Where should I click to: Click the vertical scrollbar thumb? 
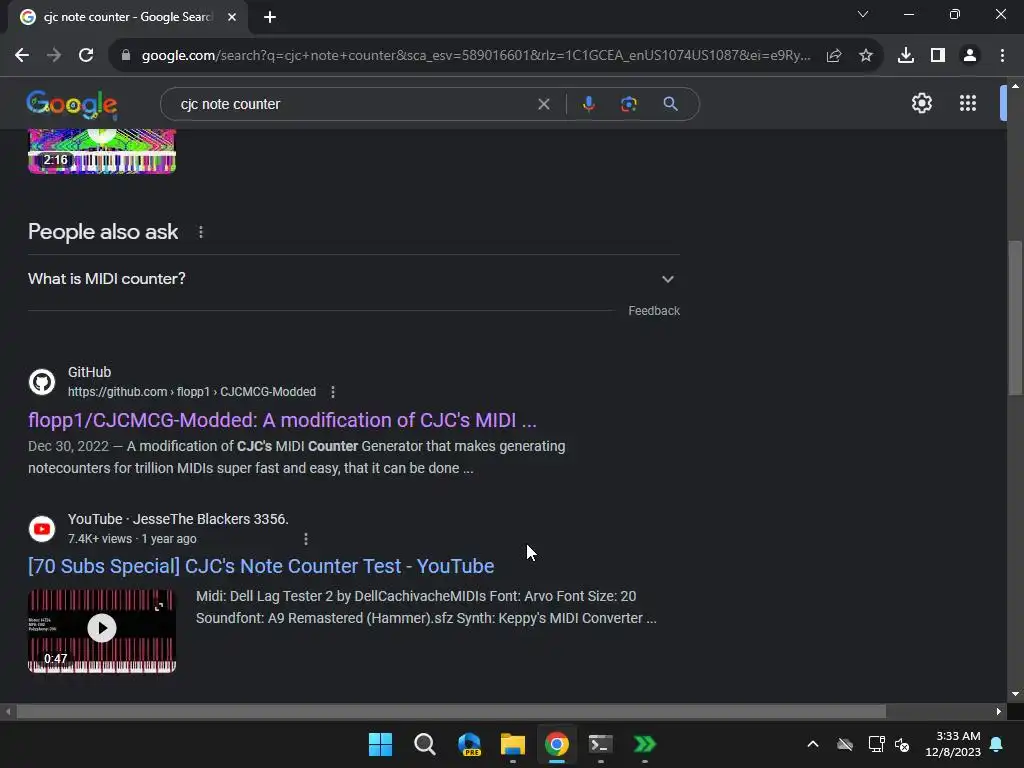(x=1015, y=318)
